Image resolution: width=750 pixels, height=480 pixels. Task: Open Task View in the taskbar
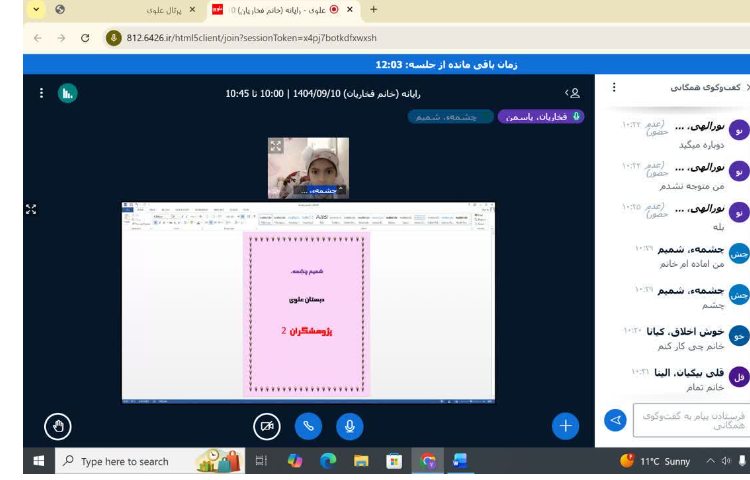coord(261,461)
